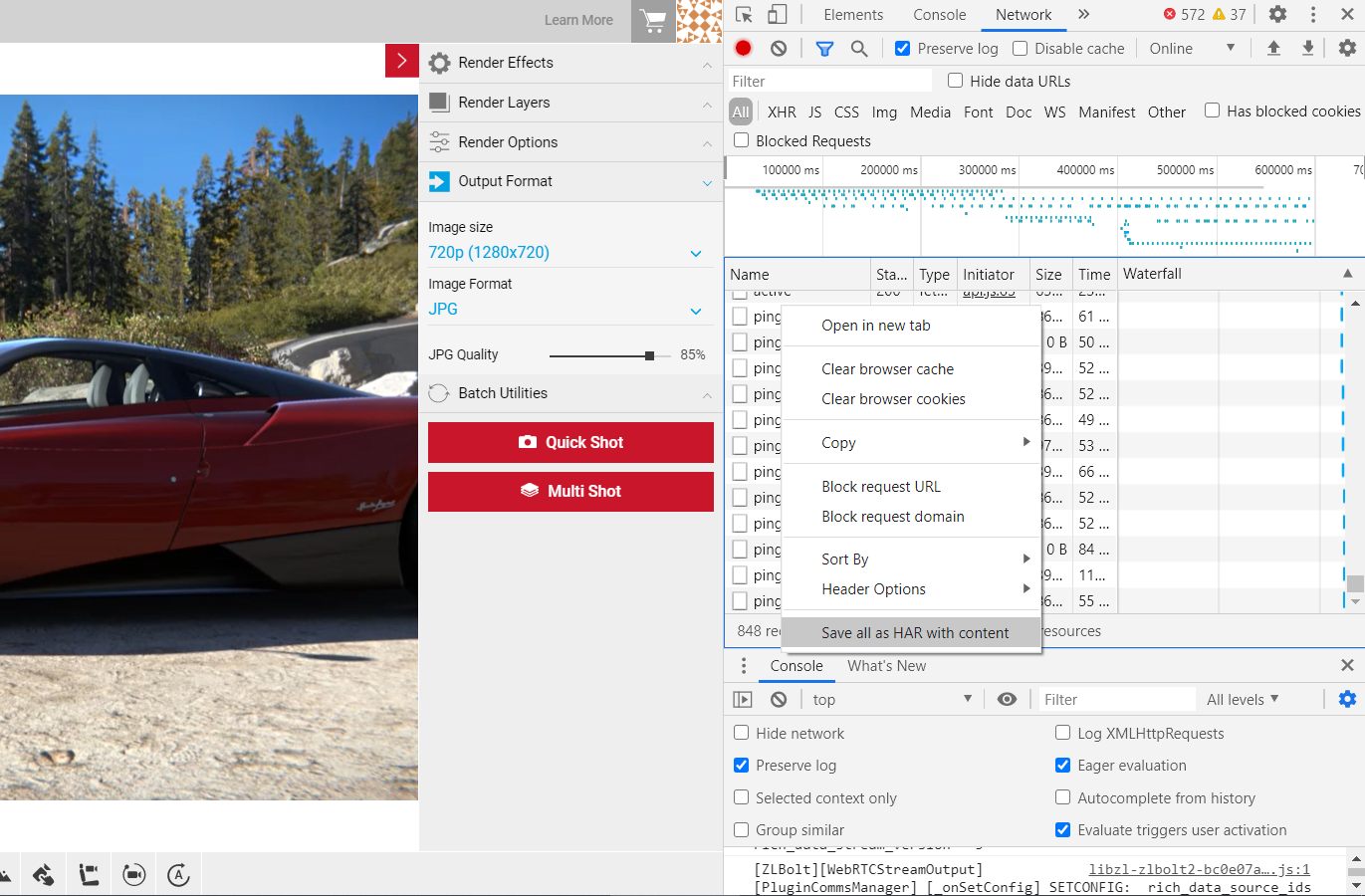Image resolution: width=1365 pixels, height=896 pixels.
Task: Uncheck Eager evaluation
Action: (1062, 765)
